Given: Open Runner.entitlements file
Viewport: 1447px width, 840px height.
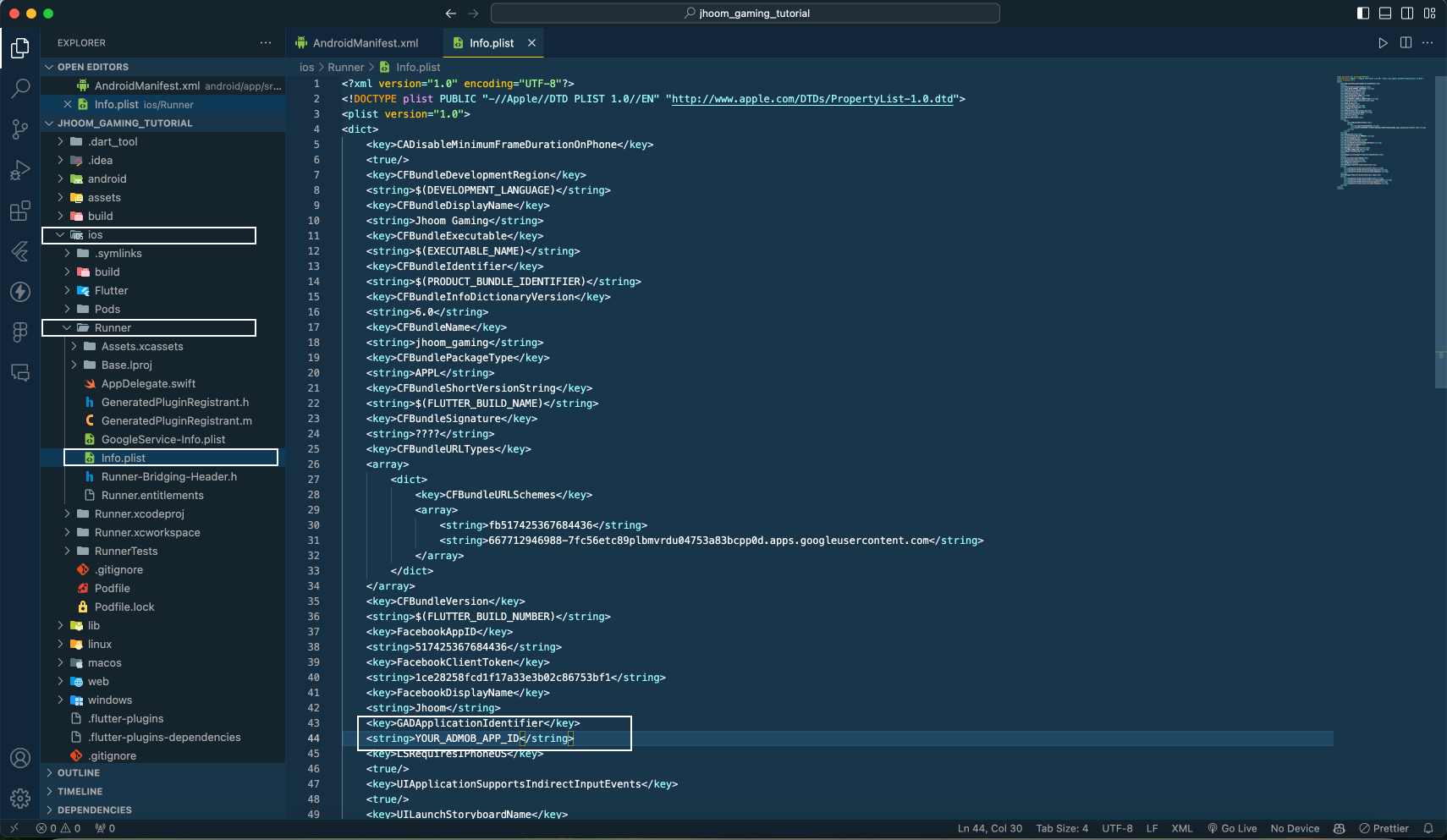Looking at the screenshot, I should (x=162, y=496).
